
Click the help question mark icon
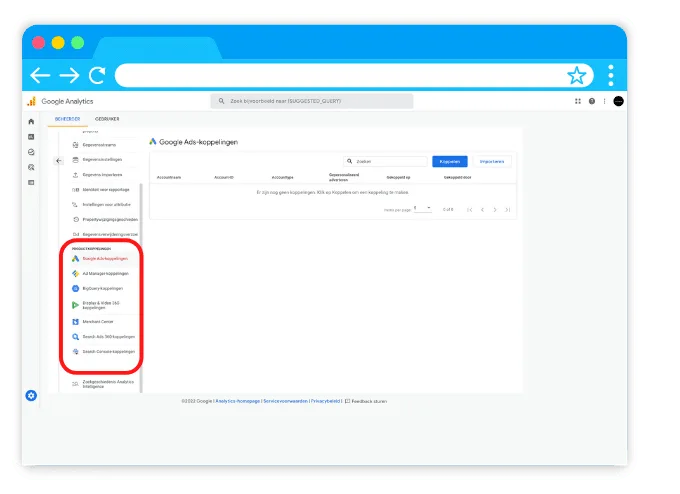591,101
